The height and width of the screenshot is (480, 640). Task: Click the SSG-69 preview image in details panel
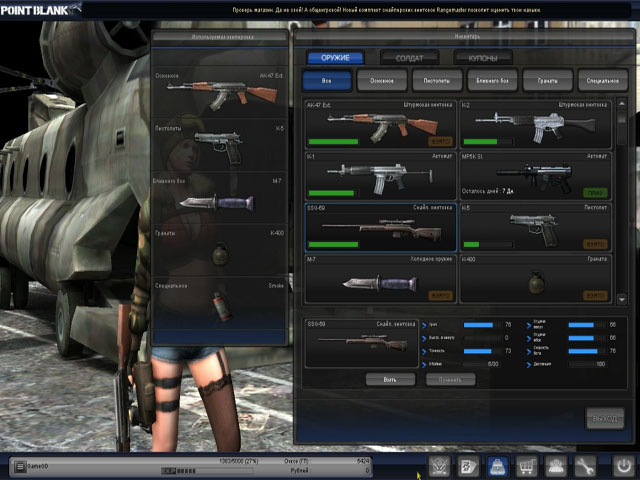[x=362, y=343]
